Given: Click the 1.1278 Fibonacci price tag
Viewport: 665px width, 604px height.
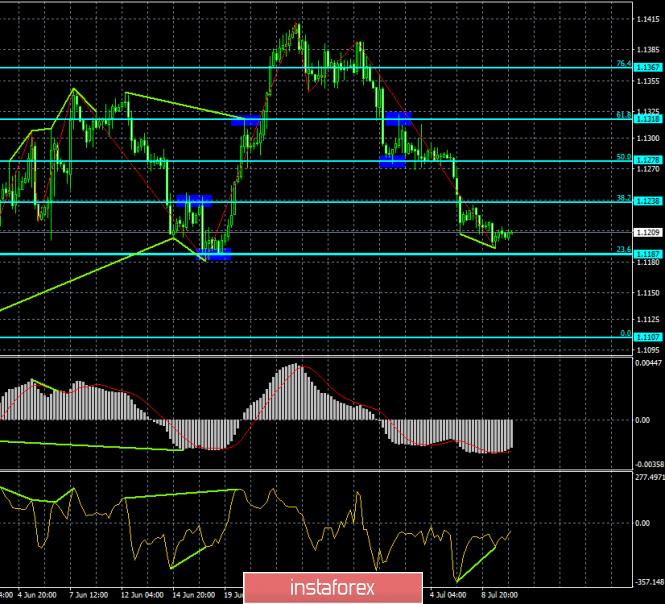Looking at the screenshot, I should coord(648,160).
